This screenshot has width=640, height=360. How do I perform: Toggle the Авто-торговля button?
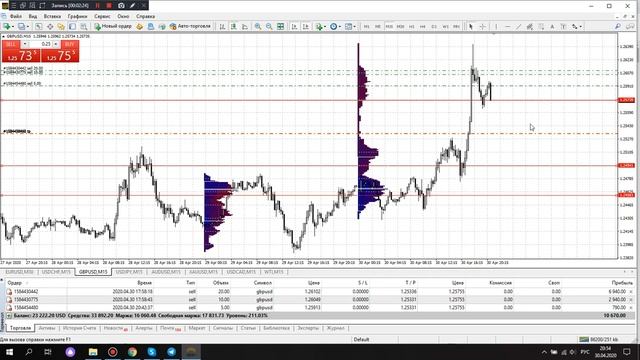pos(190,26)
